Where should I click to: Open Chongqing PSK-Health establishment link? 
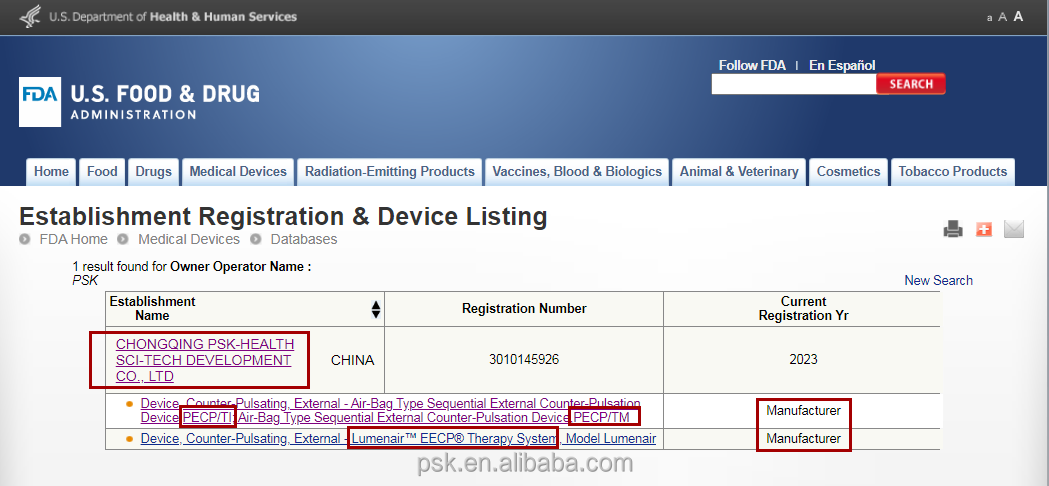[204, 360]
